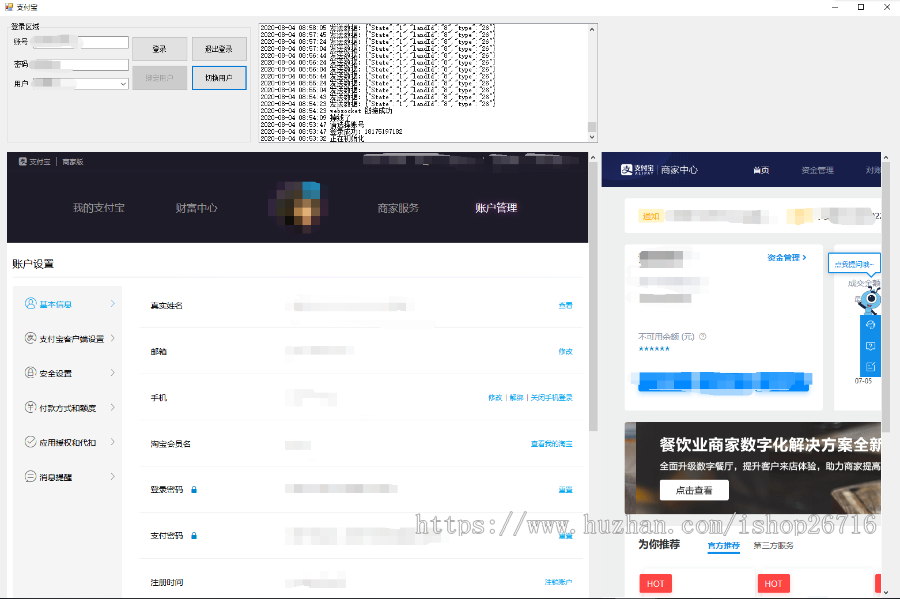The height and width of the screenshot is (599, 900).
Task: Click the 支付宝客户端设置 sidebar icon
Action: tap(30, 338)
